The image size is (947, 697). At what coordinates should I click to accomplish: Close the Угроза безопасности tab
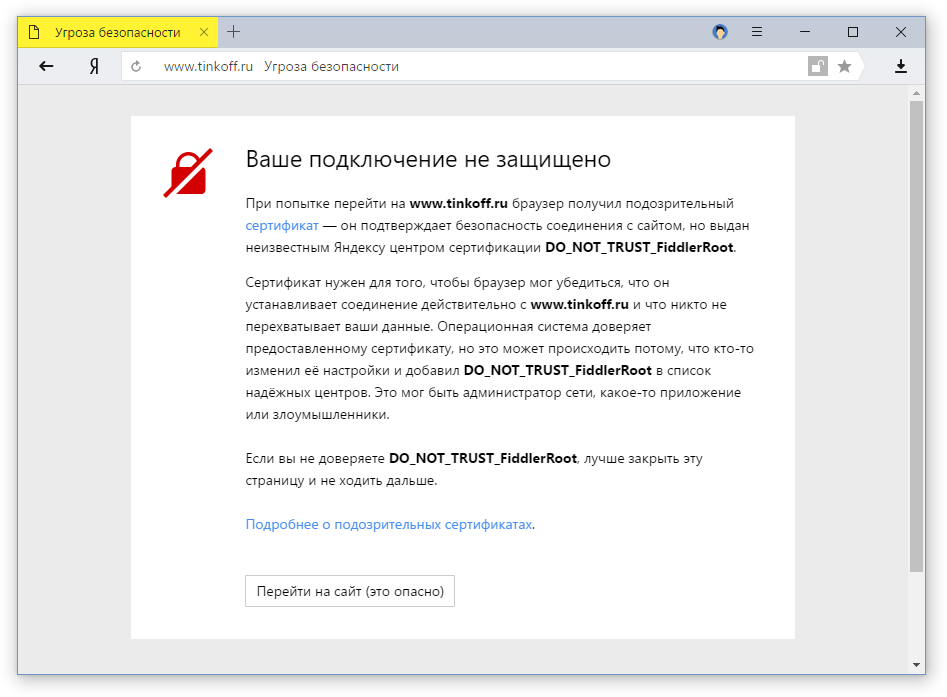[x=204, y=32]
